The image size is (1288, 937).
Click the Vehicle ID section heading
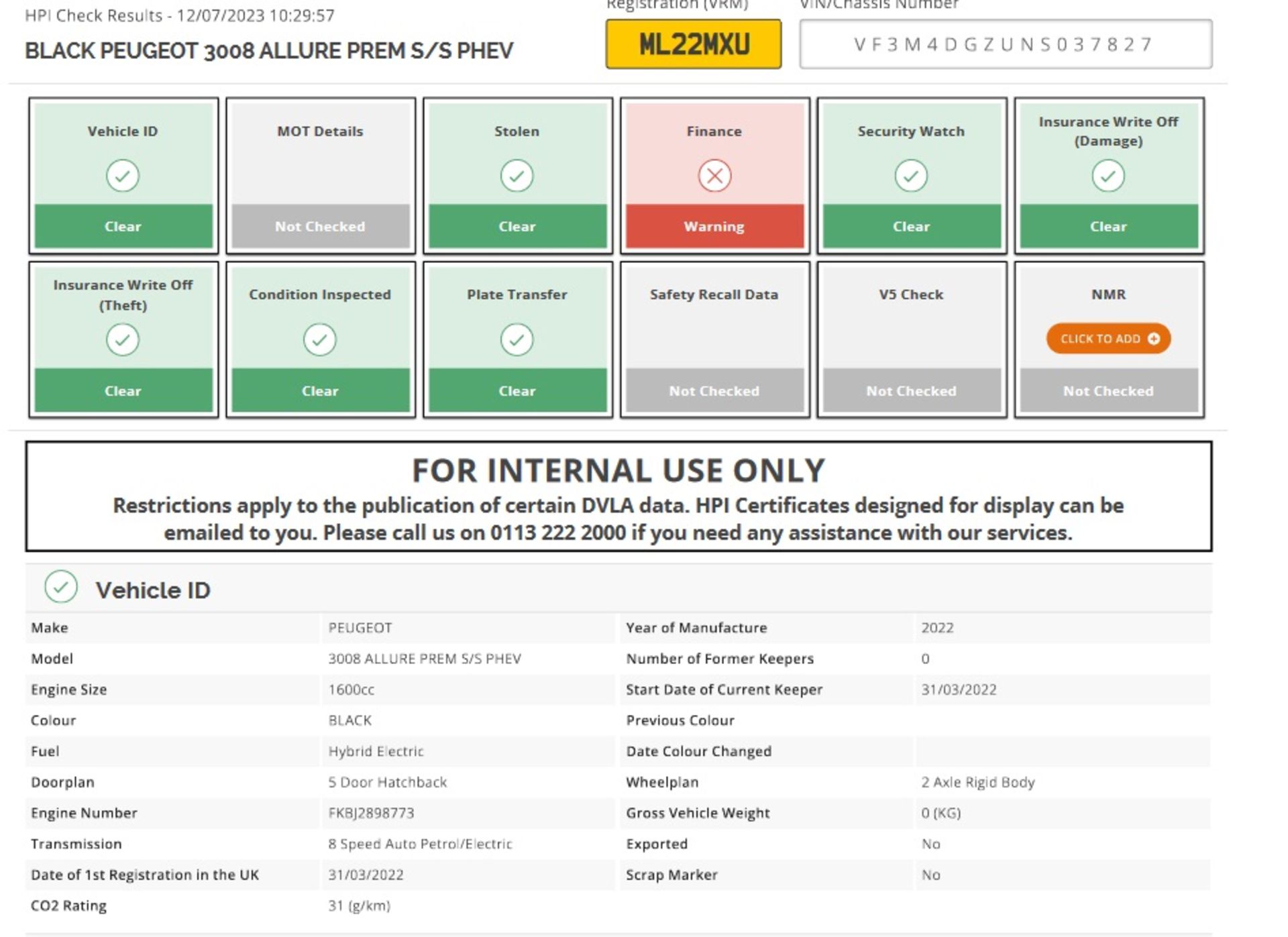click(153, 590)
